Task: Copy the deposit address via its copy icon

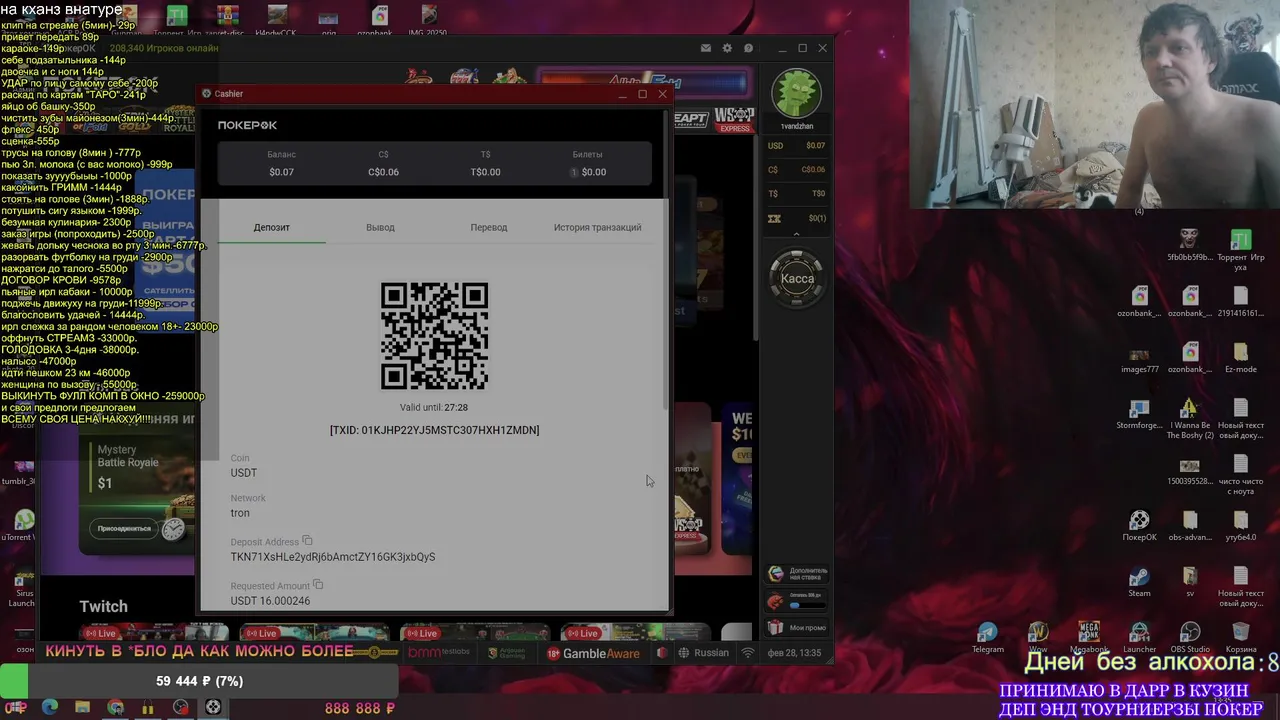Action: click(307, 541)
